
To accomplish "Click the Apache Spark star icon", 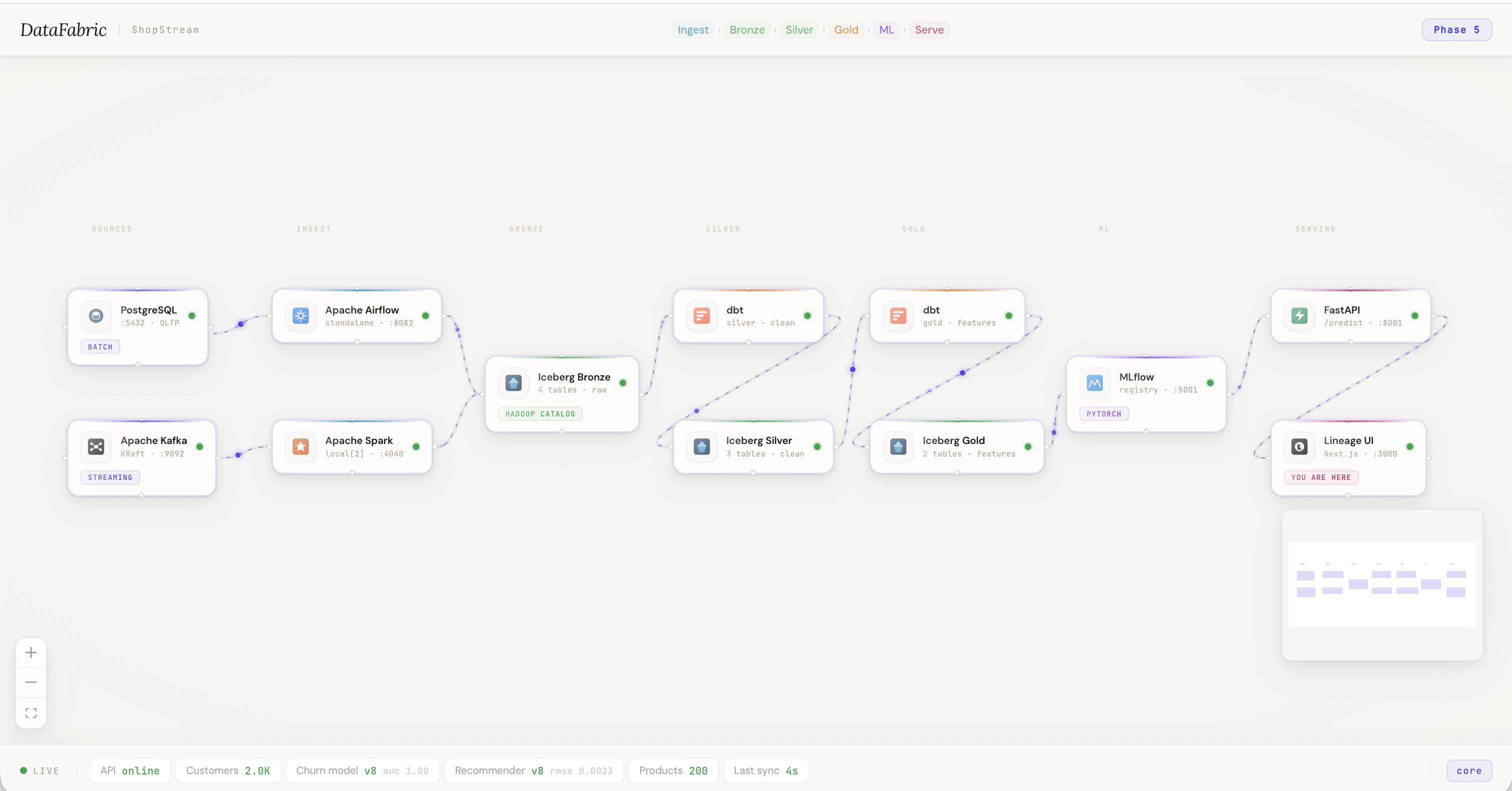I will click(301, 446).
